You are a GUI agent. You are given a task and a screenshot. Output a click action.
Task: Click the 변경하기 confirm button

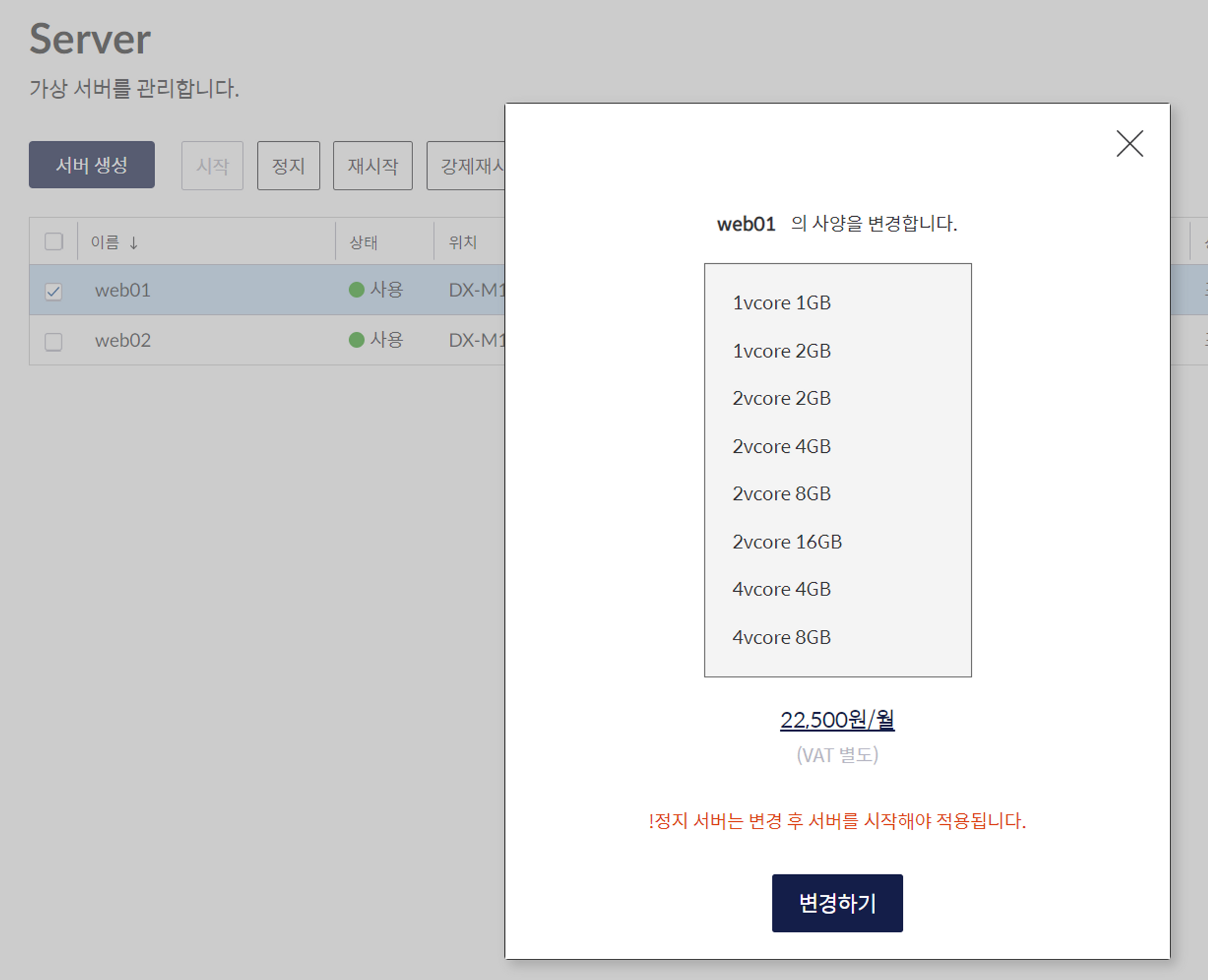click(x=837, y=903)
